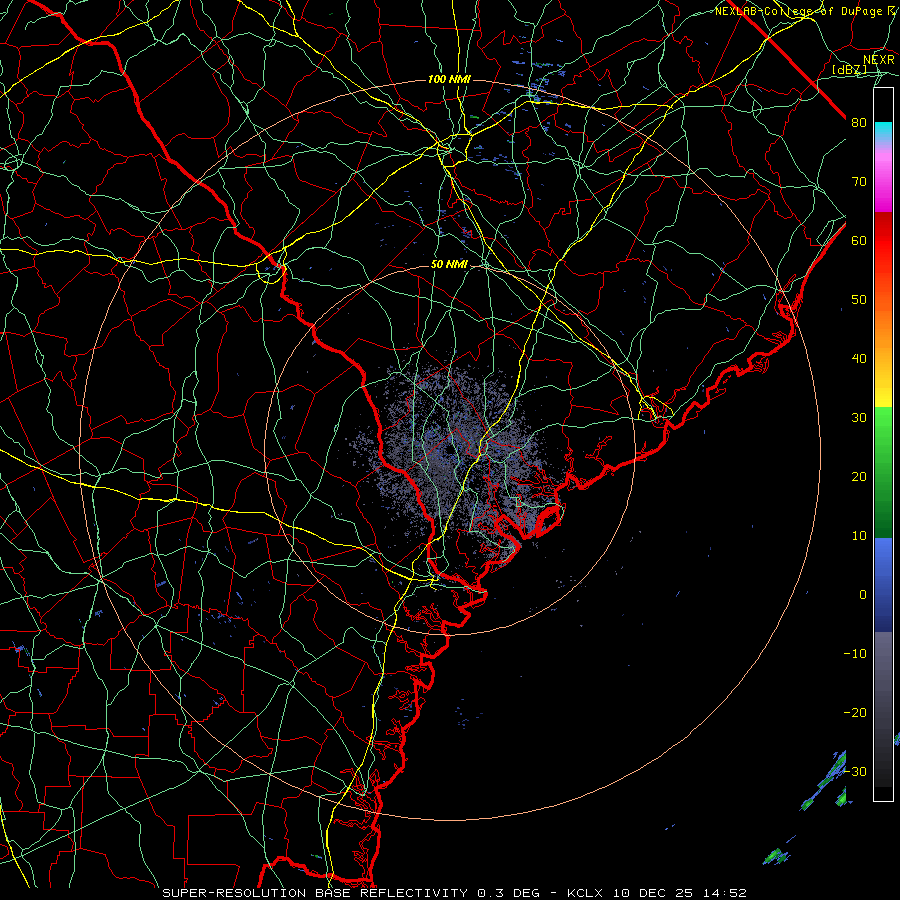Click the "14:52" timestamp
The height and width of the screenshot is (900, 900).
725,893
